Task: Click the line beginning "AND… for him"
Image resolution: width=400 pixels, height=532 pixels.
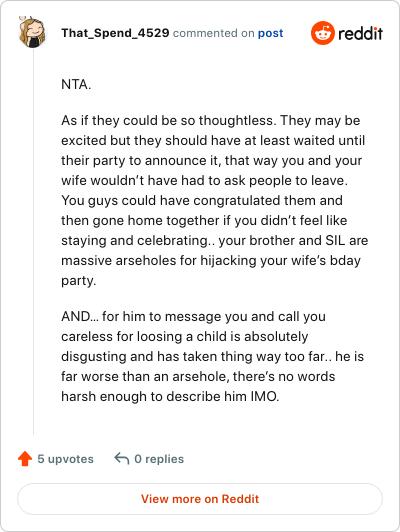Action: pyautogui.click(x=193, y=317)
